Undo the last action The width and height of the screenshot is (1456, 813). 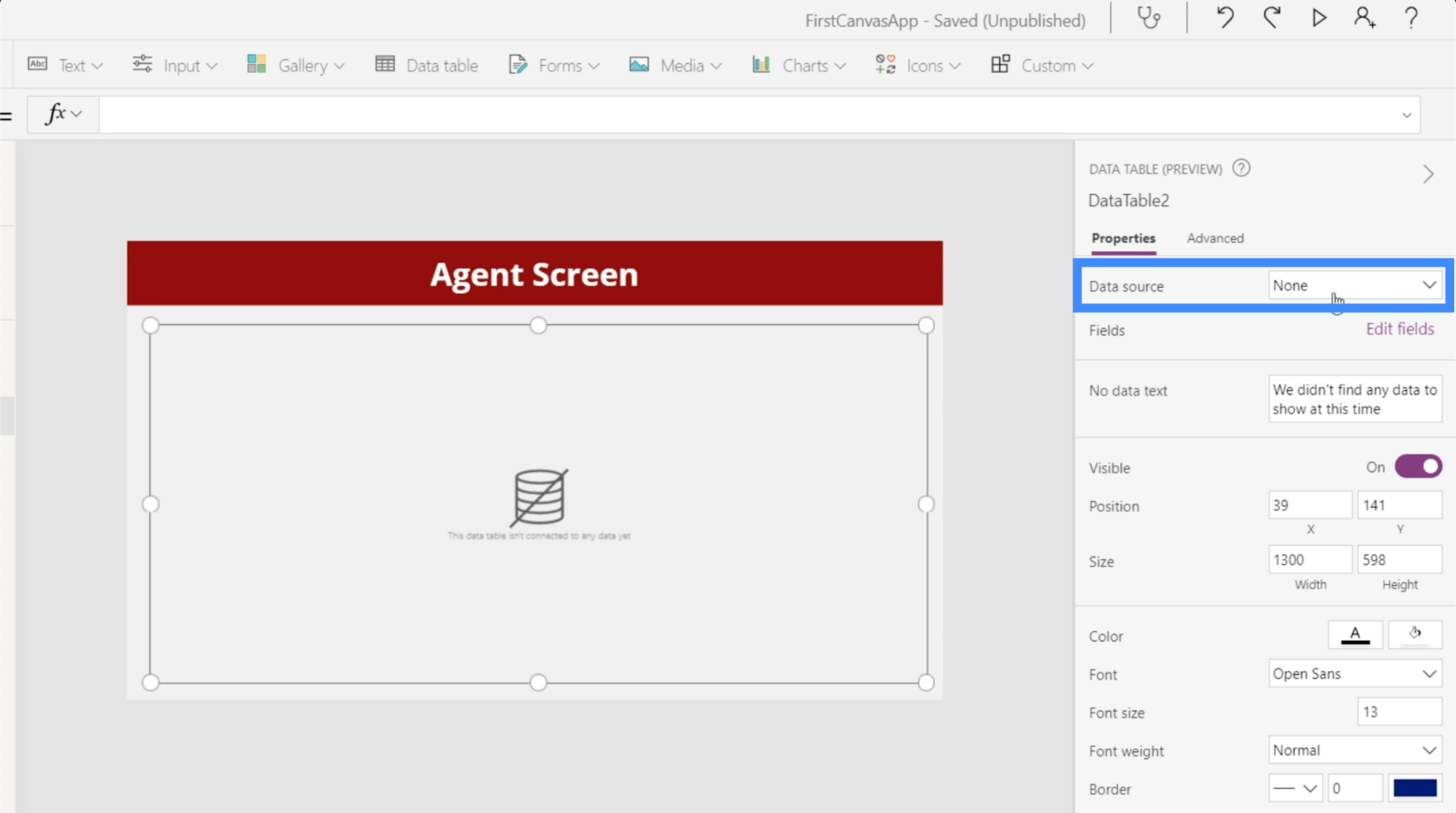(1225, 18)
